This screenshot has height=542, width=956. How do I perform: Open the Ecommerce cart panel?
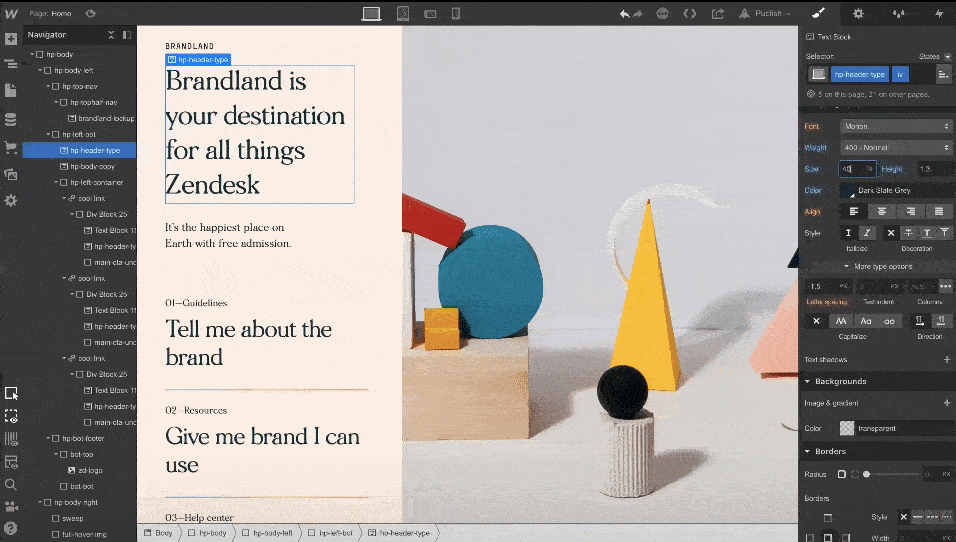click(11, 147)
